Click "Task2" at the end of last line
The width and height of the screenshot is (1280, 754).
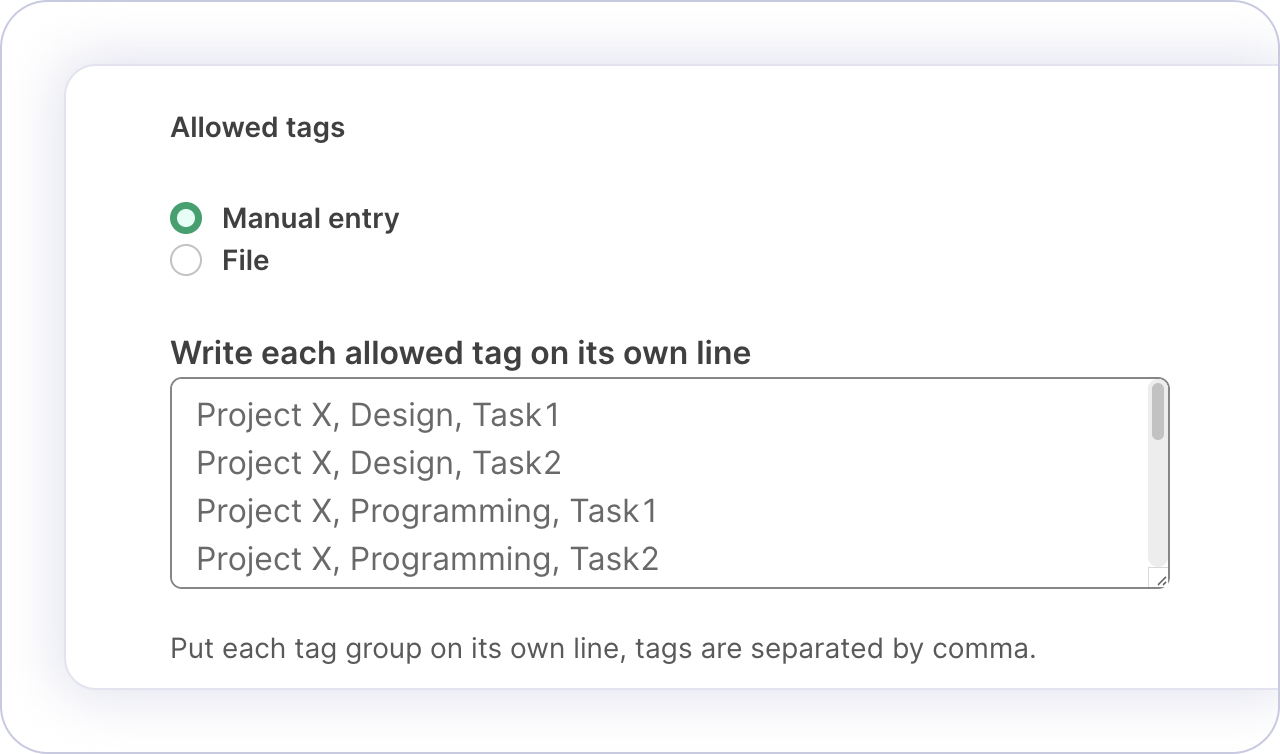click(614, 559)
